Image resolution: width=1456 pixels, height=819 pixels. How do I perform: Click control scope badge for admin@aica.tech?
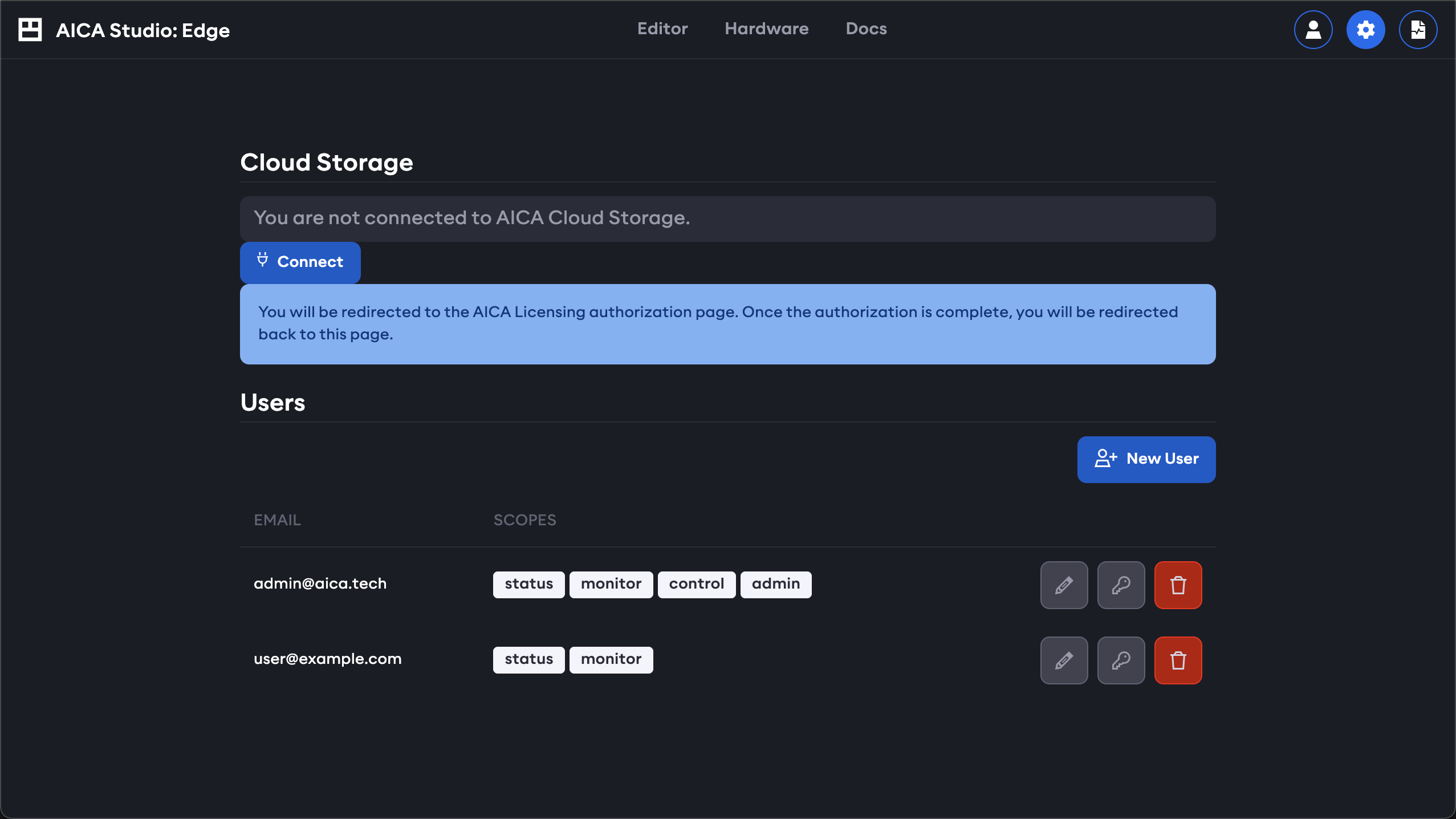click(697, 585)
